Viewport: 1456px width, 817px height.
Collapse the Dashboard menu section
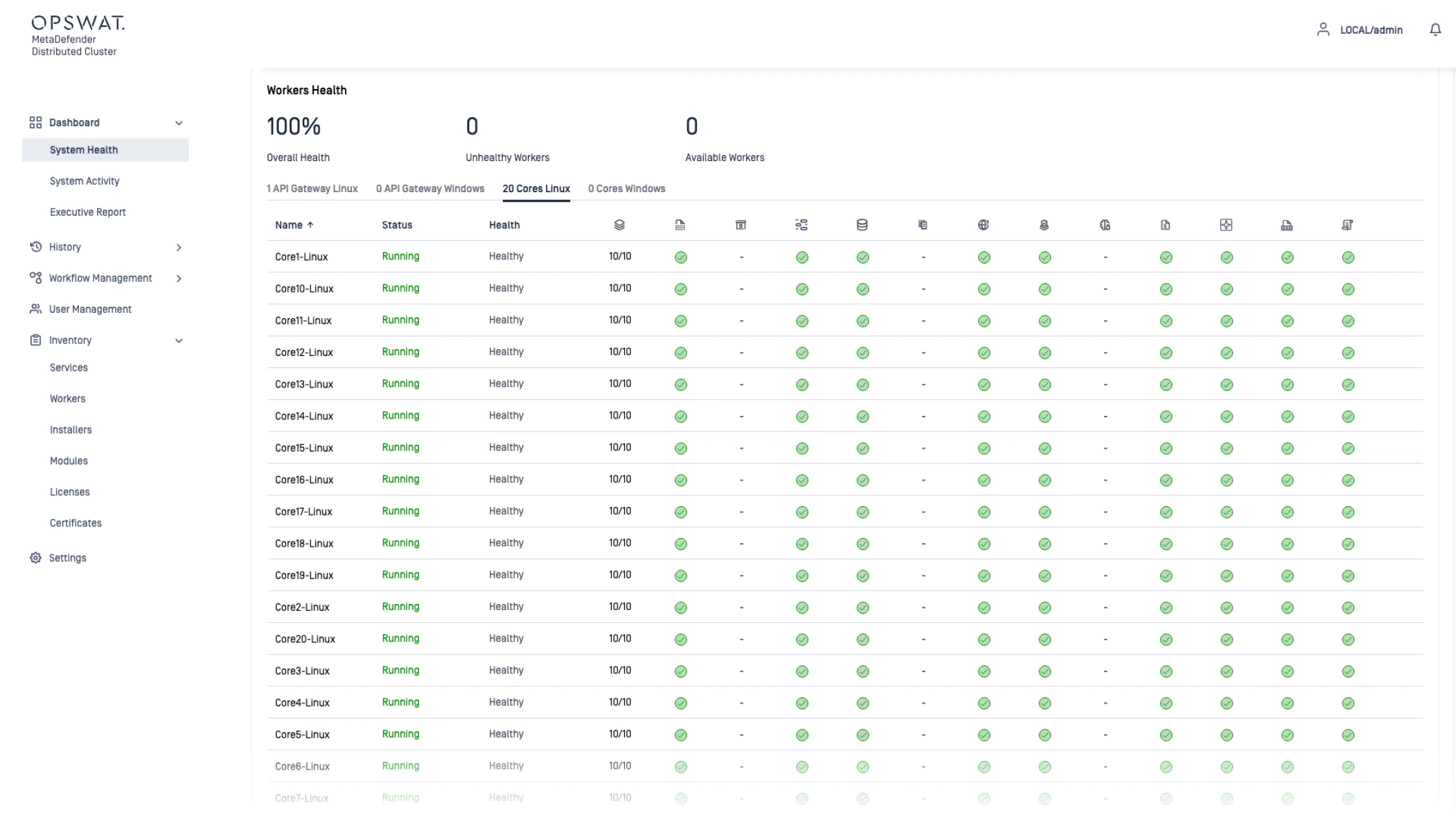click(179, 123)
